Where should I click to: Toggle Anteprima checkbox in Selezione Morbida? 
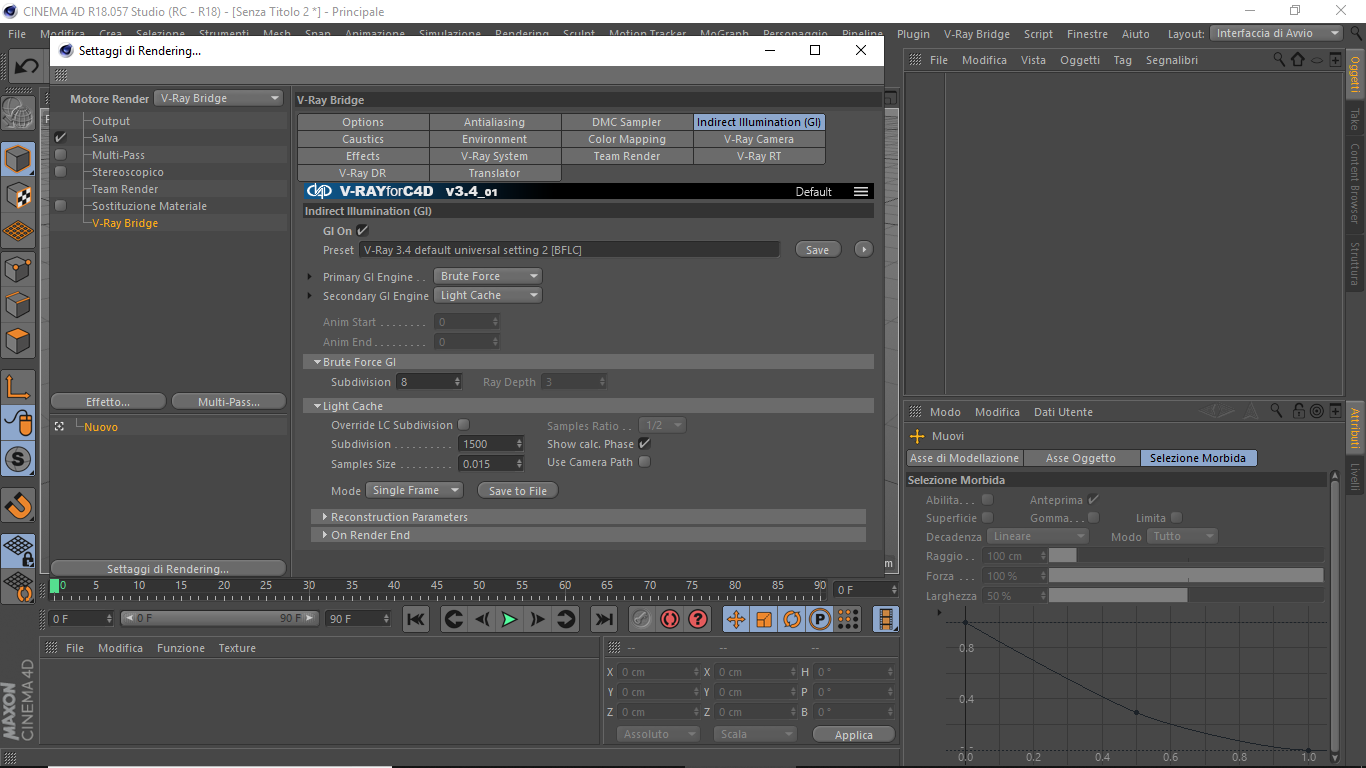point(1093,499)
